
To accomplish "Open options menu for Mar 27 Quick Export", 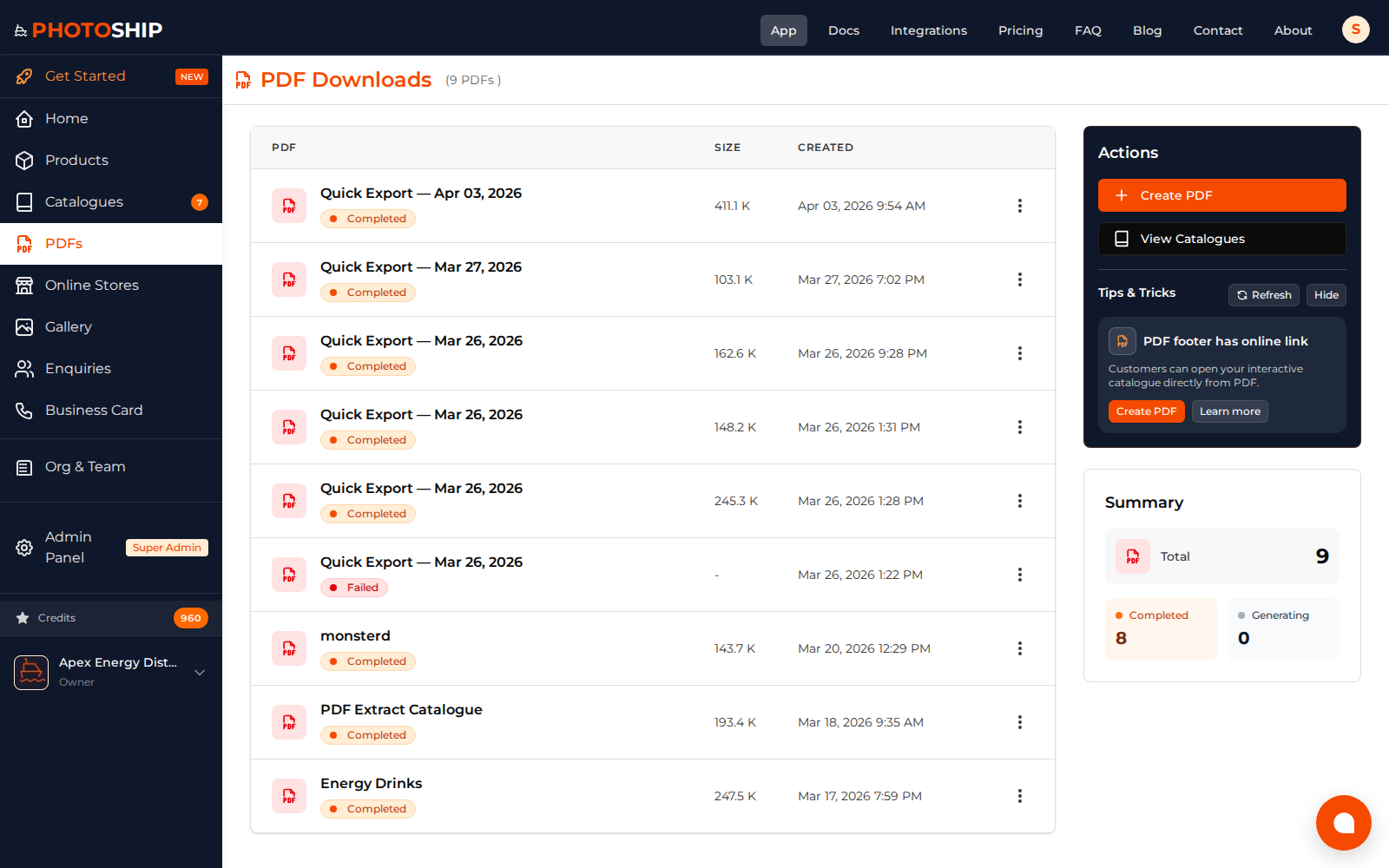I will coord(1020,279).
